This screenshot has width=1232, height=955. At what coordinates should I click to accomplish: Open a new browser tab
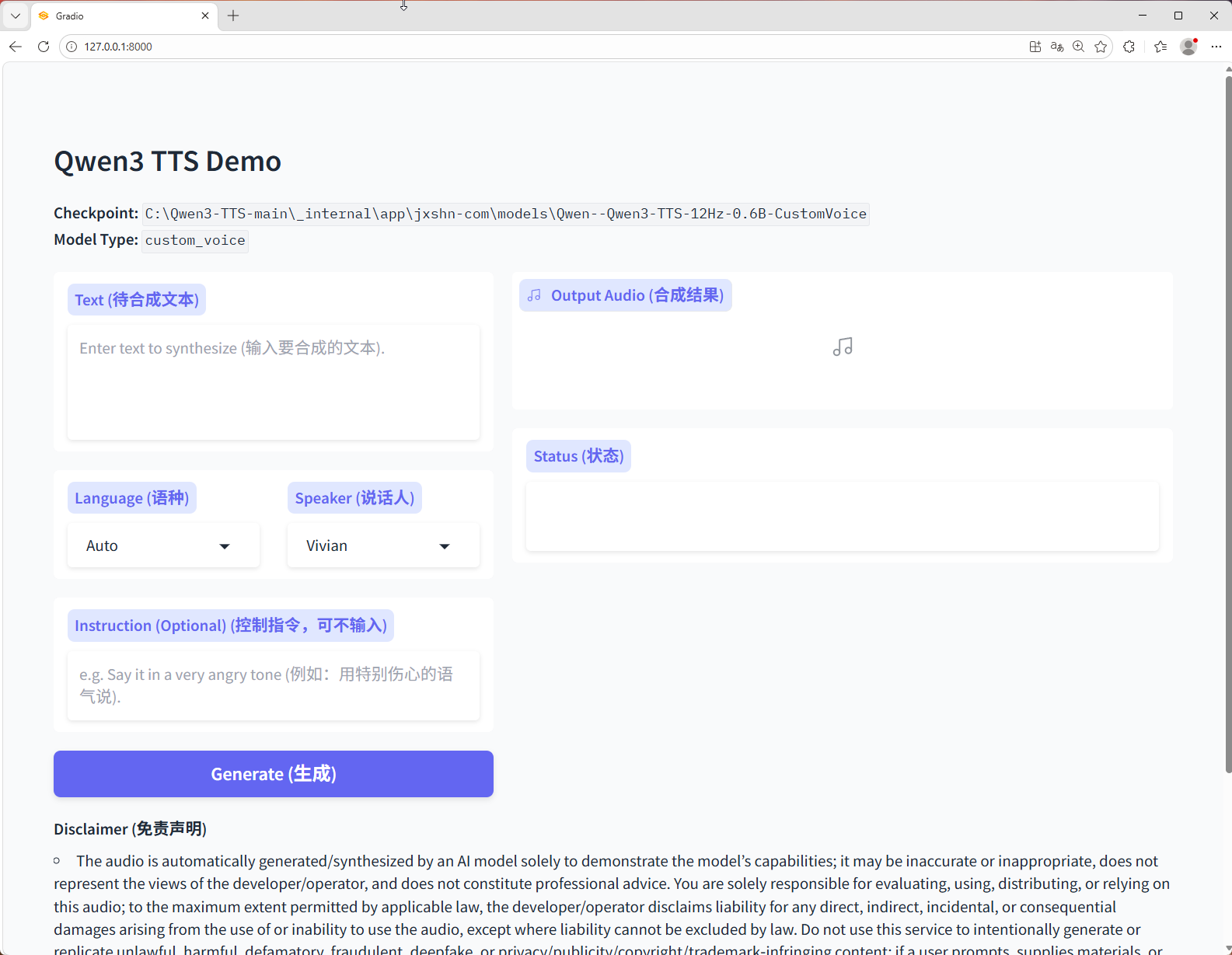coord(233,16)
